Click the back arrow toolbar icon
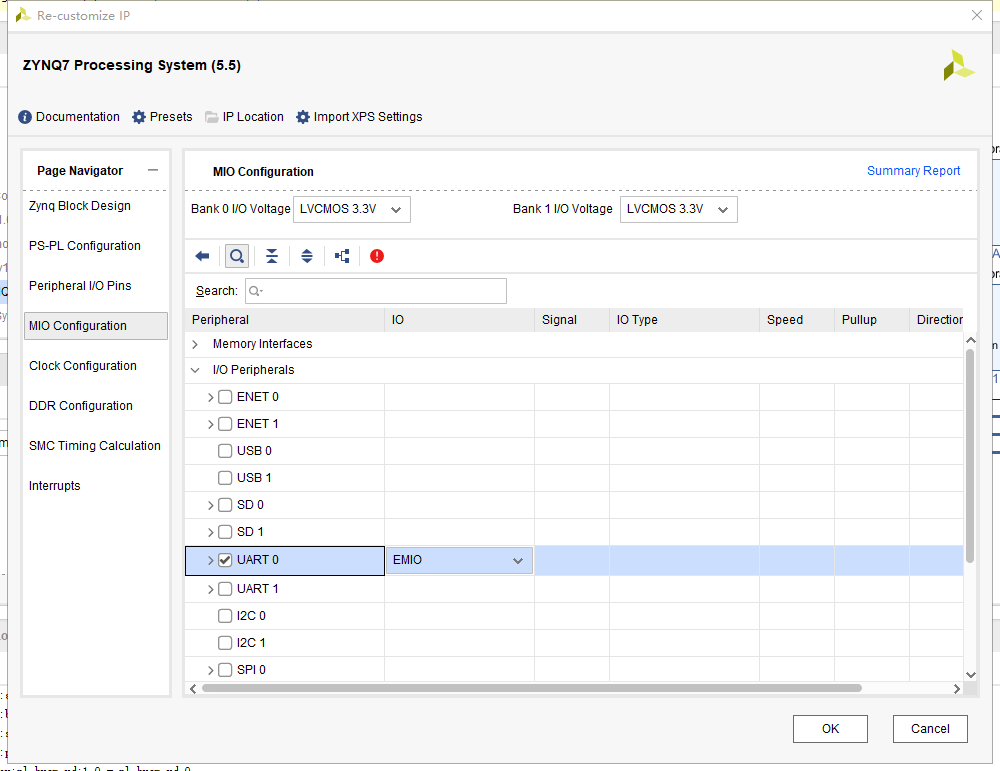Screen dimensions: 1000x771 pos(202,256)
